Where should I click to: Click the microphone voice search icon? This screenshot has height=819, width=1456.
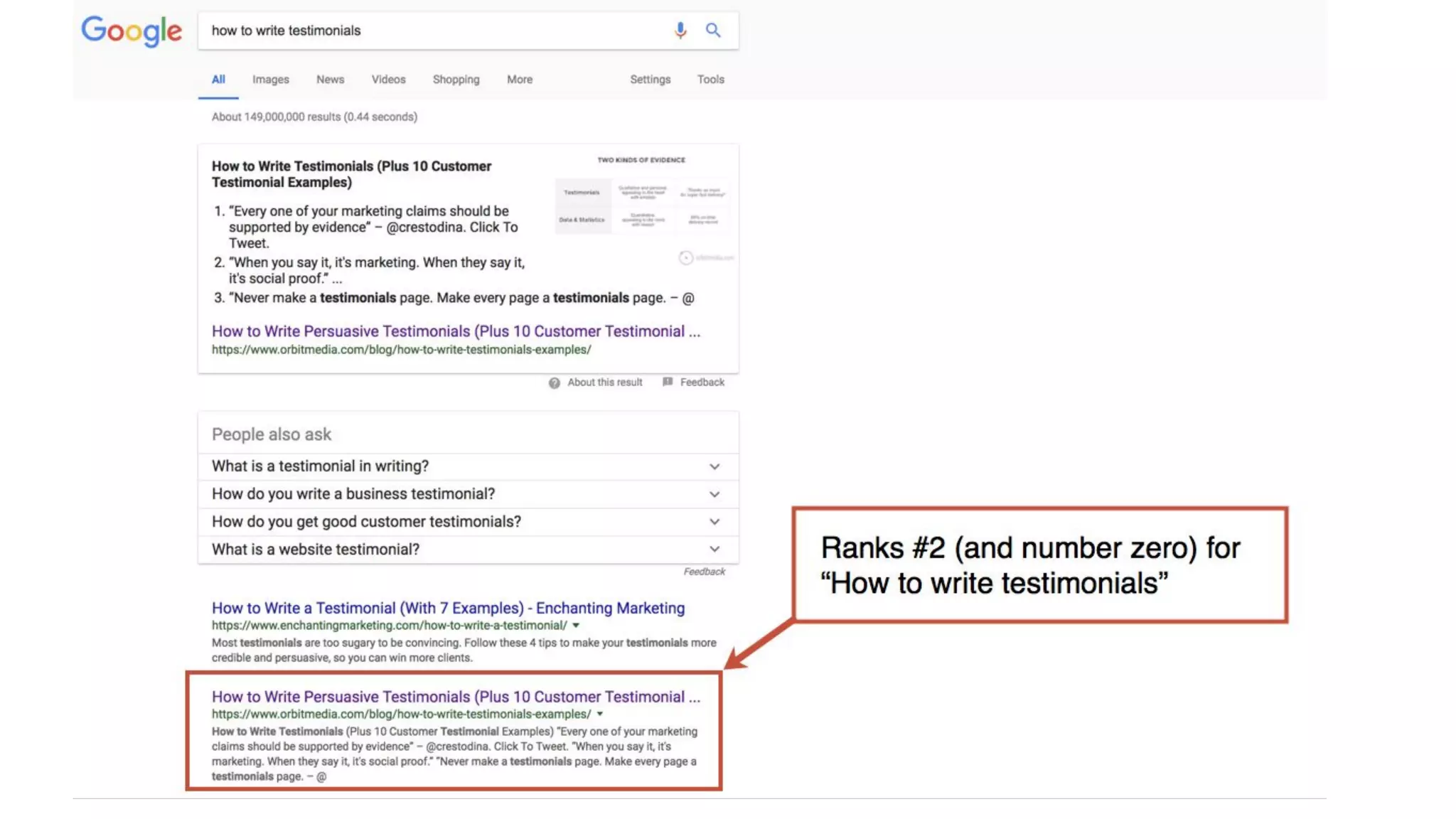(680, 30)
